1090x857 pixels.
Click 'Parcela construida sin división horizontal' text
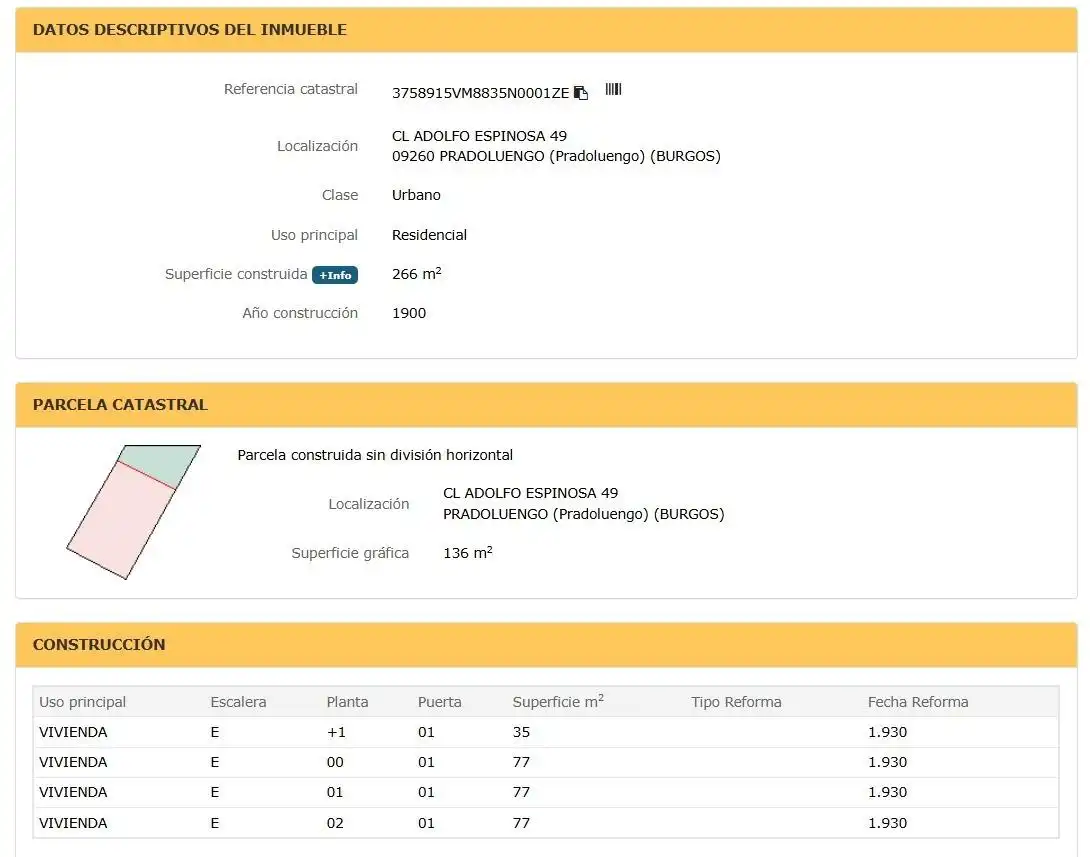[x=375, y=455]
